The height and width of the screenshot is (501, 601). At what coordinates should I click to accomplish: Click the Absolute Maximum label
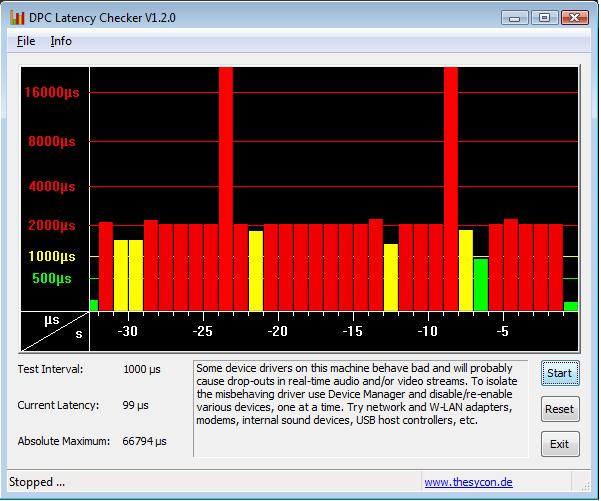(64, 441)
